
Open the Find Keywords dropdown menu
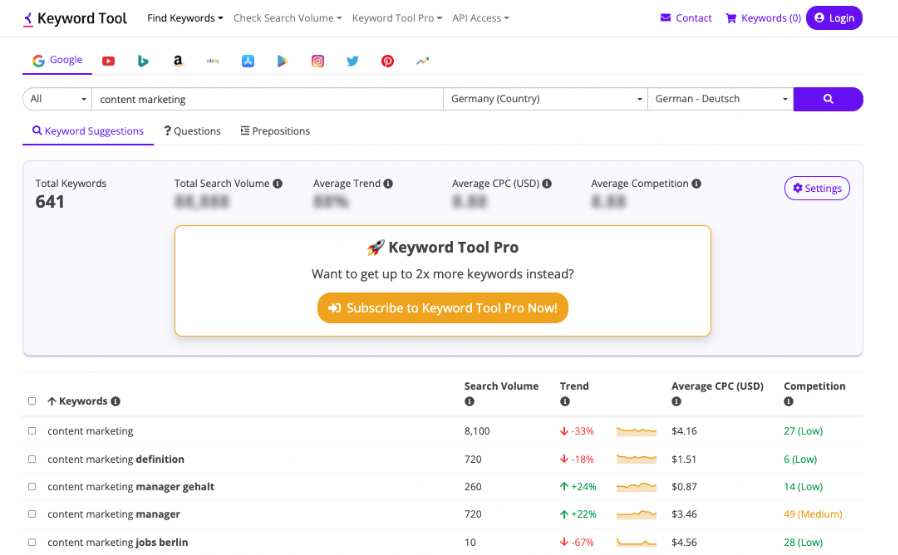coord(185,18)
